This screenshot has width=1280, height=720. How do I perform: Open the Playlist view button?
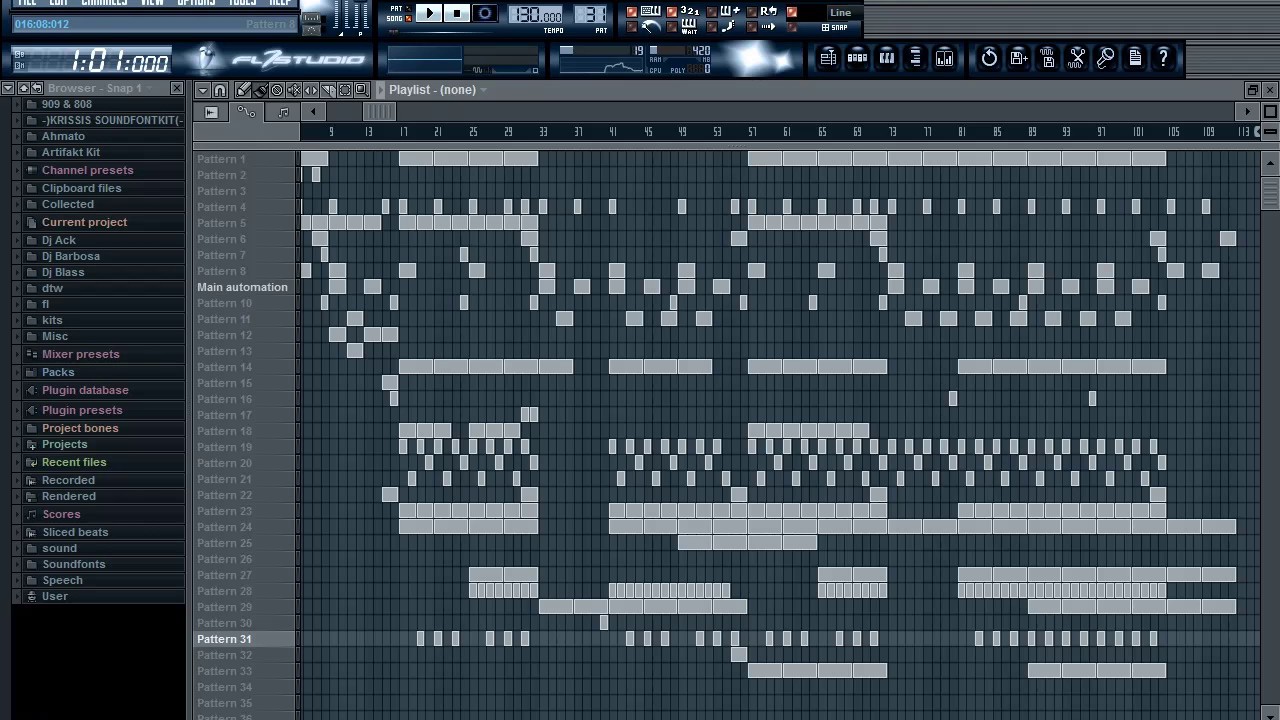pos(828,58)
